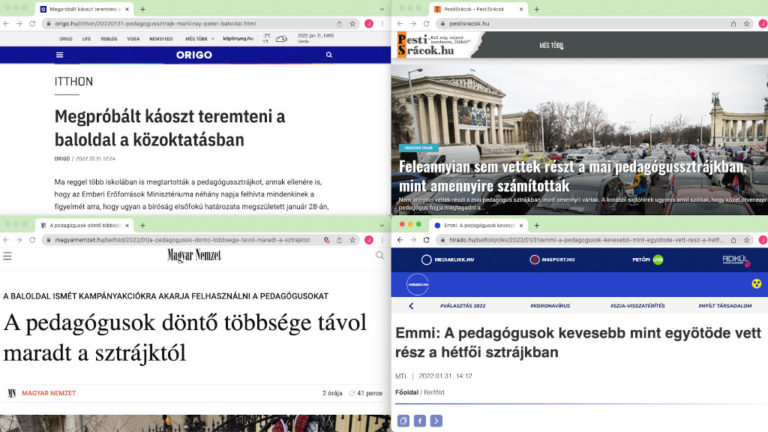The width and height of the screenshot is (768, 432).
Task: Open MEDIAKLIKK.HU link in hirado header
Action: [x=448, y=260]
